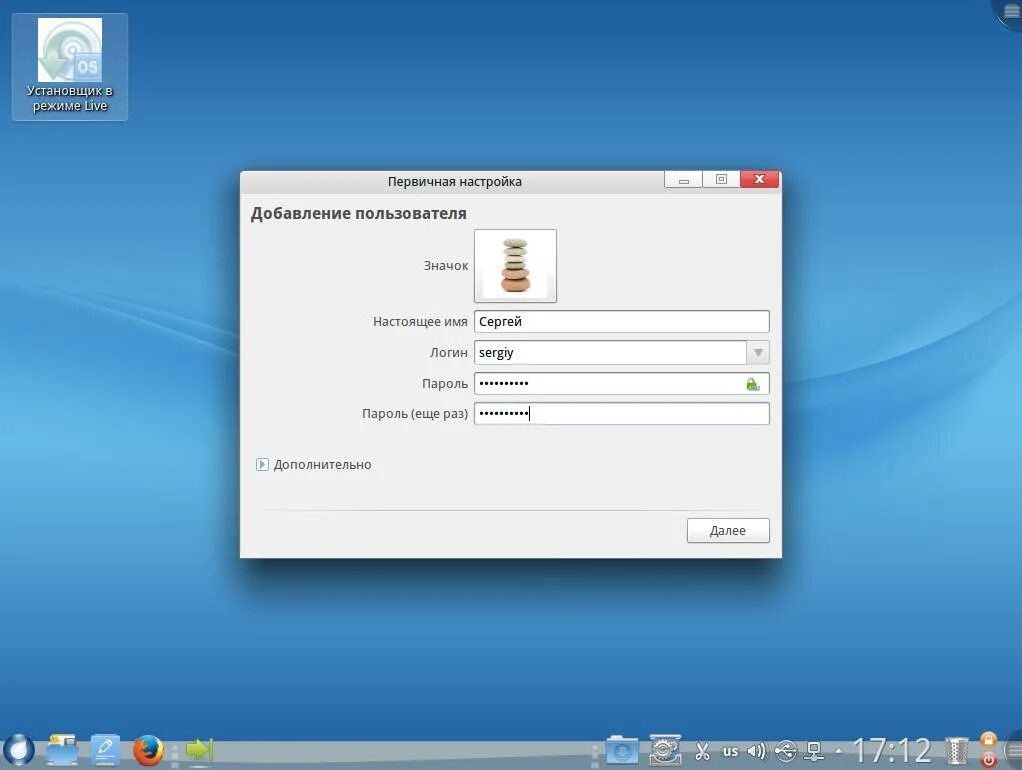Open the desktop toolbox at top-right corner
The image size is (1022, 770).
coord(1010,12)
